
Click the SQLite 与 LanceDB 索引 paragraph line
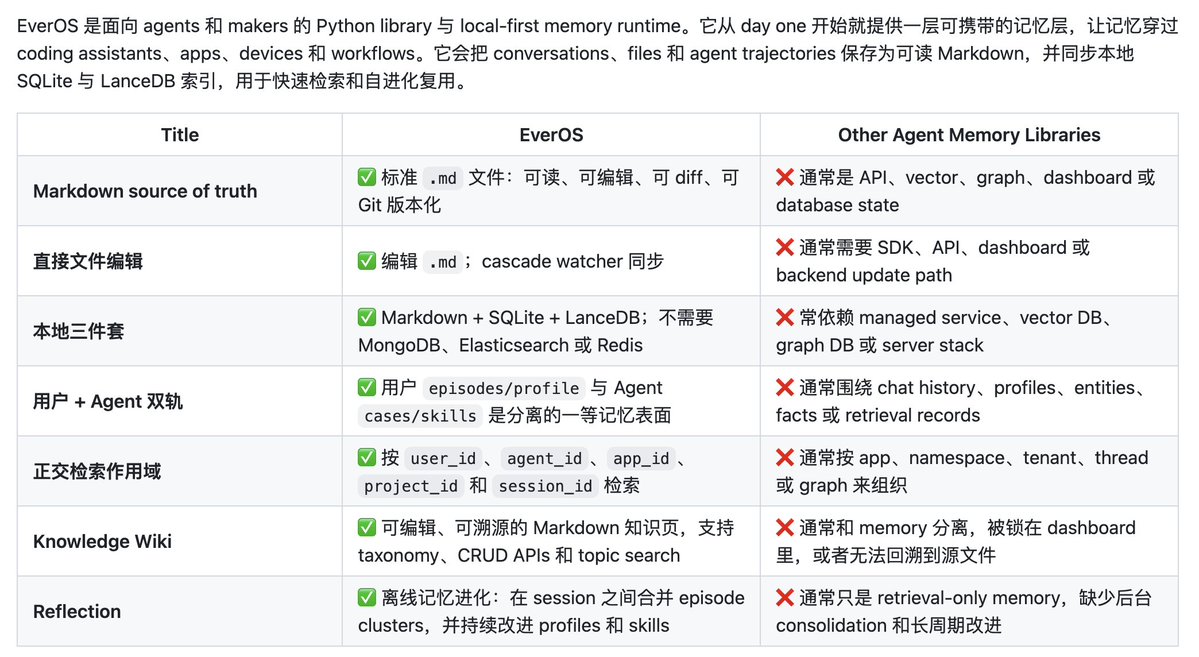click(244, 81)
